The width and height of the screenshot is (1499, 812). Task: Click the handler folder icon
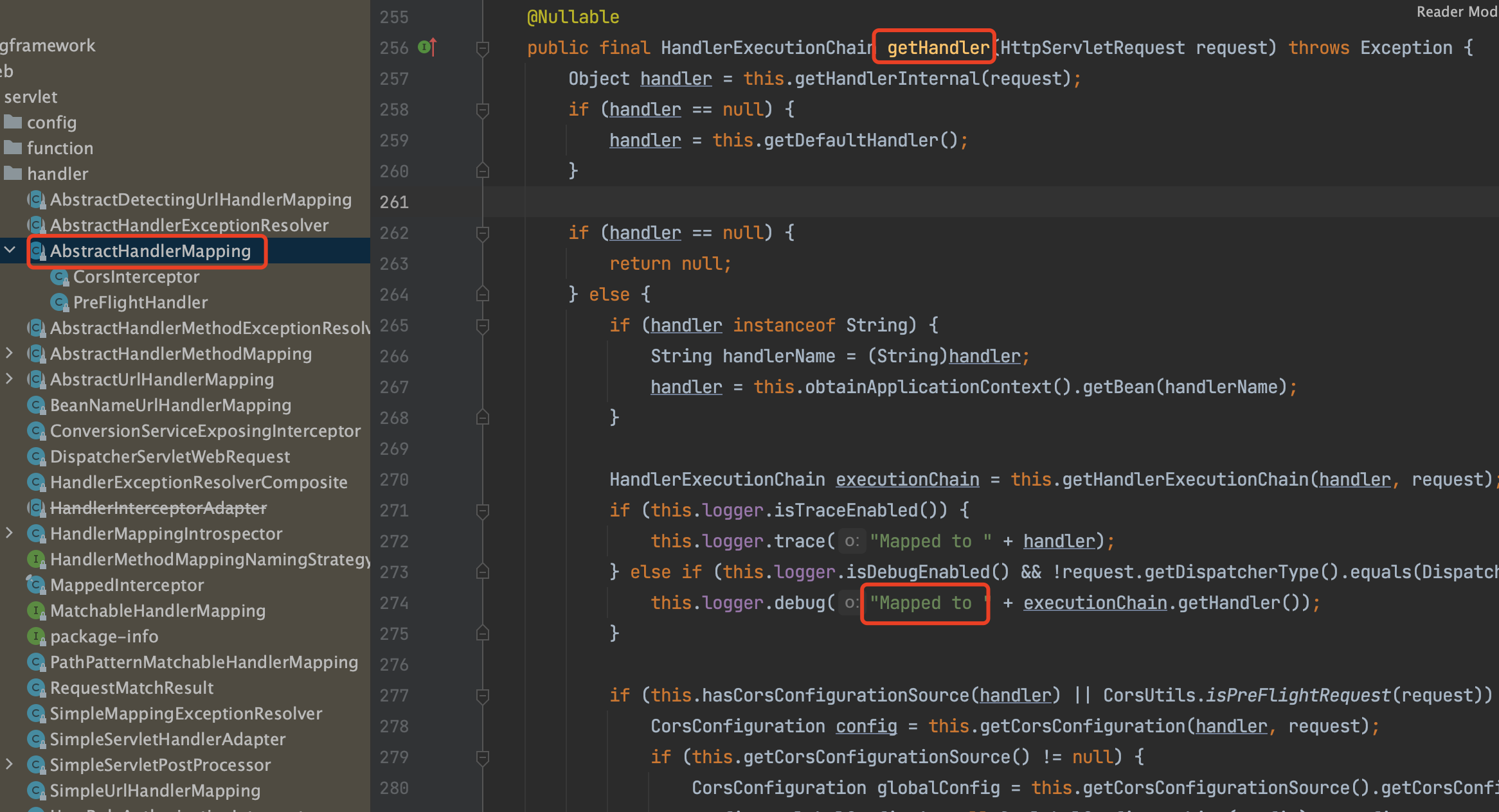pyautogui.click(x=13, y=173)
